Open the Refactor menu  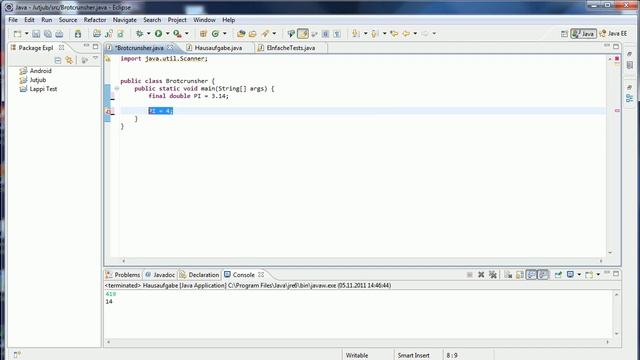95,20
